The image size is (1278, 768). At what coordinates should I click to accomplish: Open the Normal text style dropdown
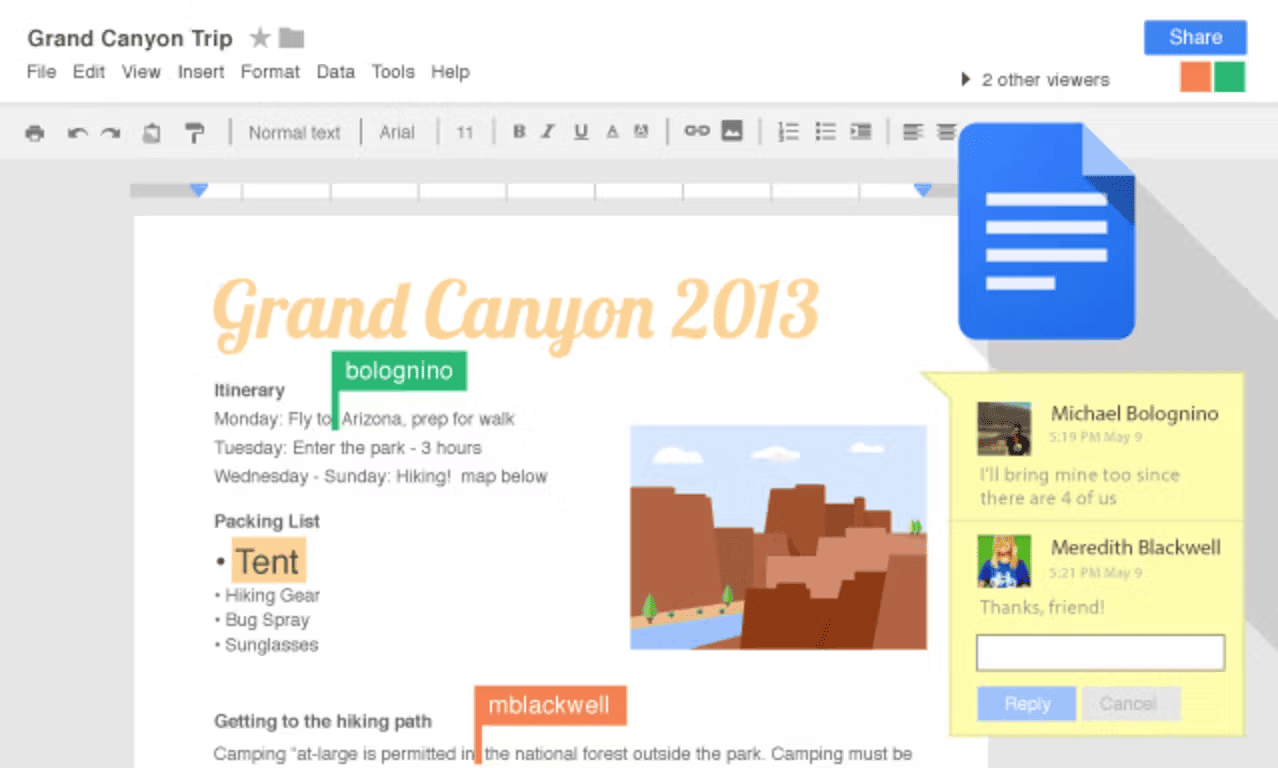coord(295,131)
